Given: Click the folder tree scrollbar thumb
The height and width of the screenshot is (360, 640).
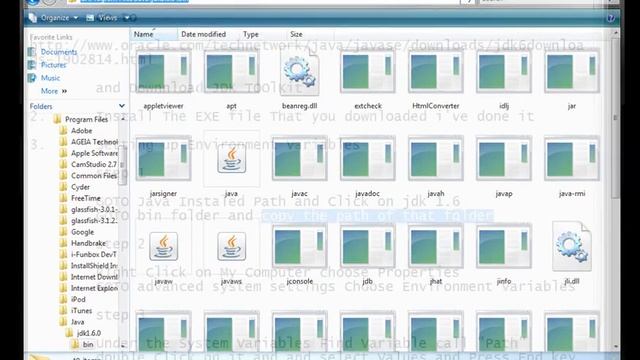Looking at the screenshot, I should pos(122,165).
